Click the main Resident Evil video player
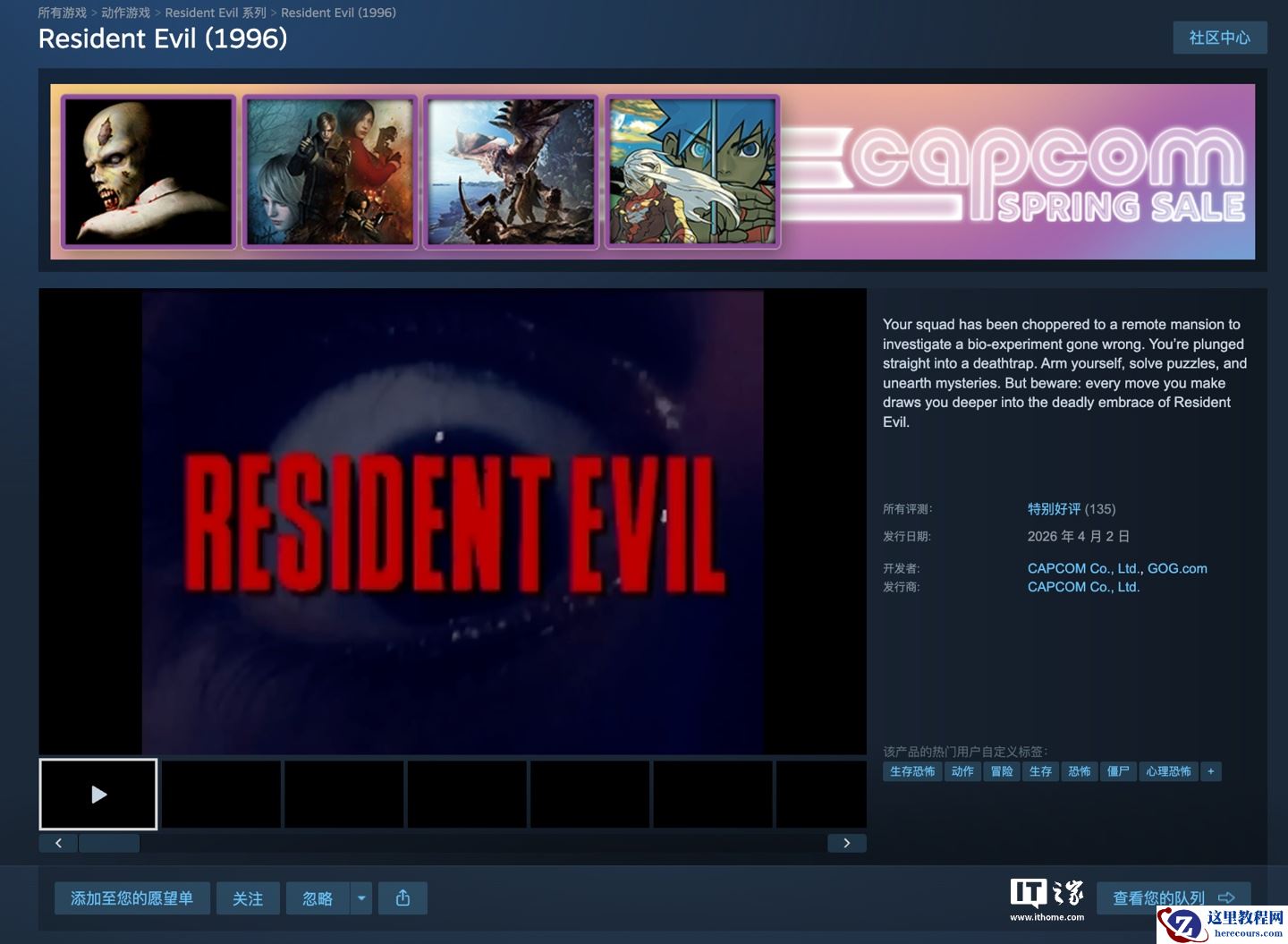 click(x=453, y=522)
